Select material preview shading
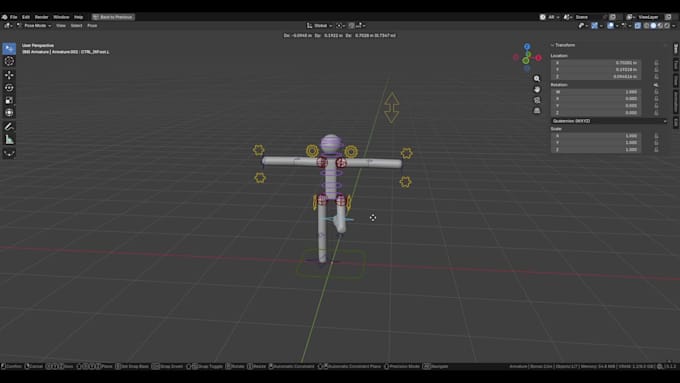Screen dimensions: 680x383 [660, 26]
